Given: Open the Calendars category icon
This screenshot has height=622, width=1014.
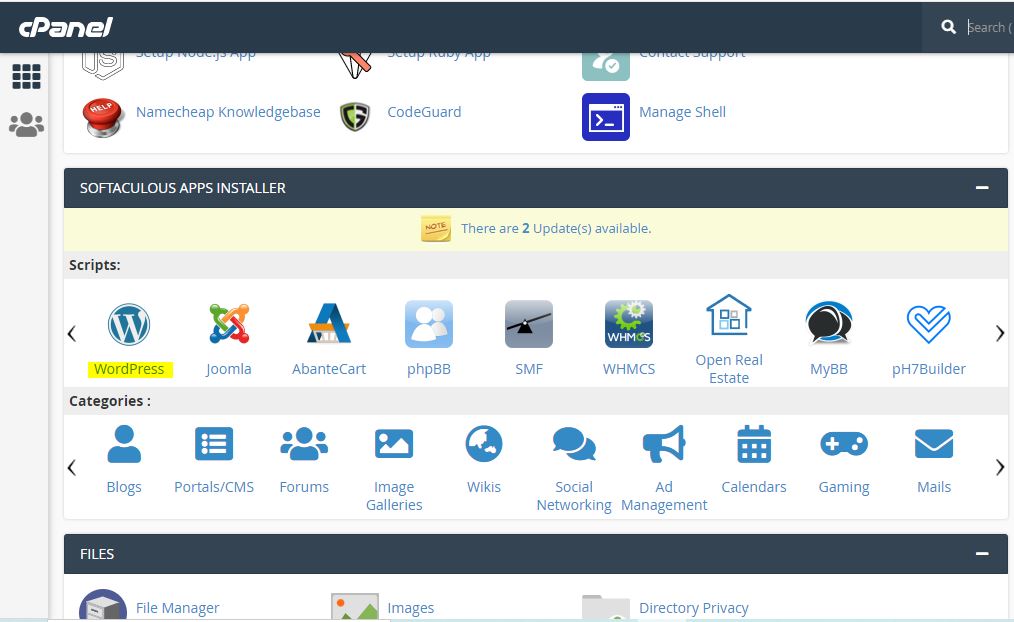Looking at the screenshot, I should pyautogui.click(x=754, y=444).
